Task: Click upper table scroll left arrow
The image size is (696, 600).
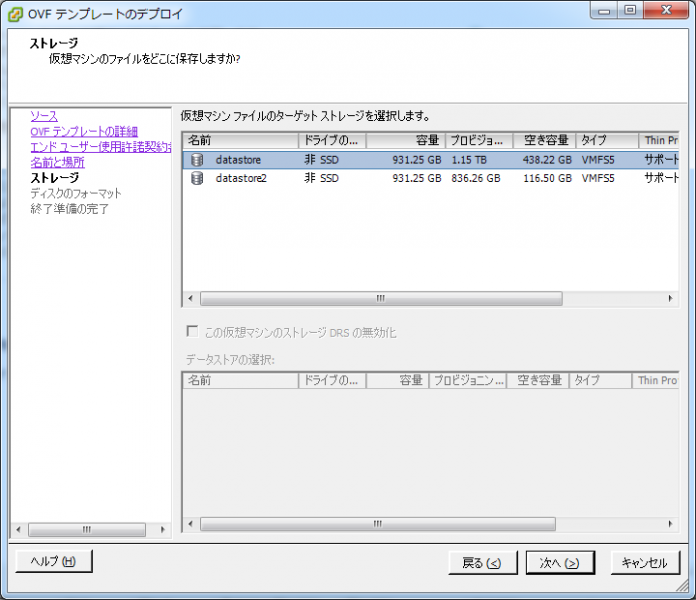Action: pos(191,298)
